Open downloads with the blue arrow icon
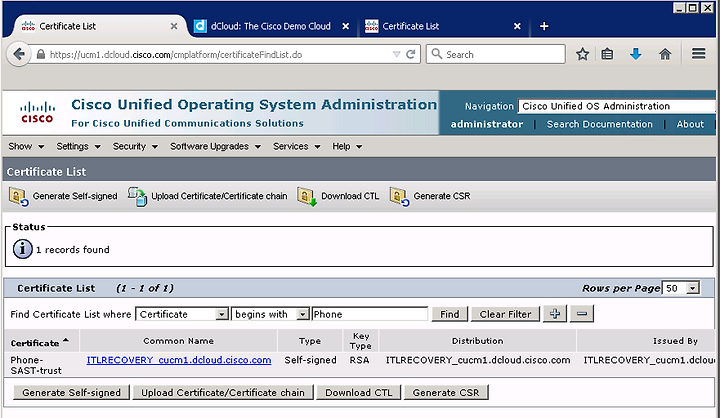This screenshot has width=720, height=418. coord(636,54)
